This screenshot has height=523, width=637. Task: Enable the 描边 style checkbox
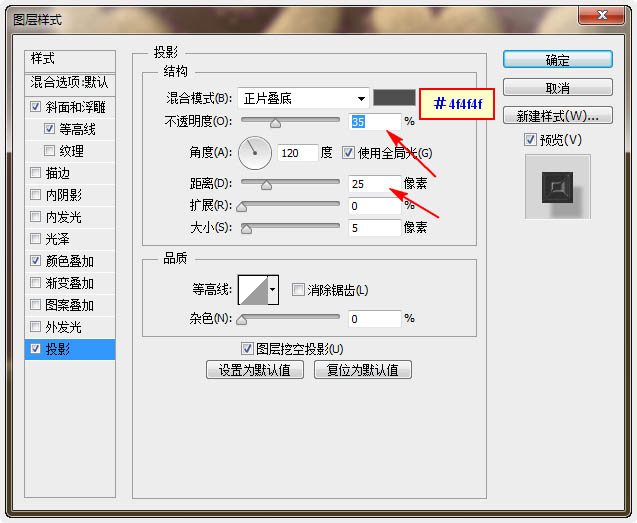[35, 173]
